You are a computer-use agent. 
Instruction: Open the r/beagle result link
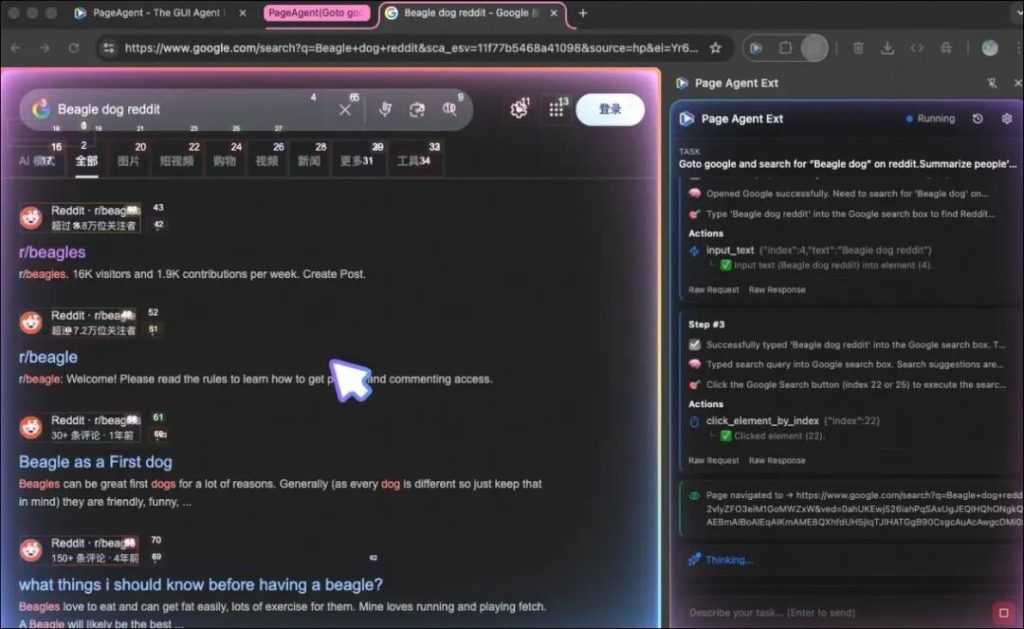click(48, 357)
